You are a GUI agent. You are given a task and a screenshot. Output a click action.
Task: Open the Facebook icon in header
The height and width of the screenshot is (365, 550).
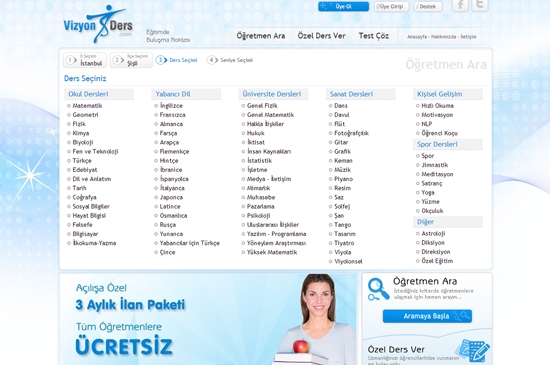(460, 5)
